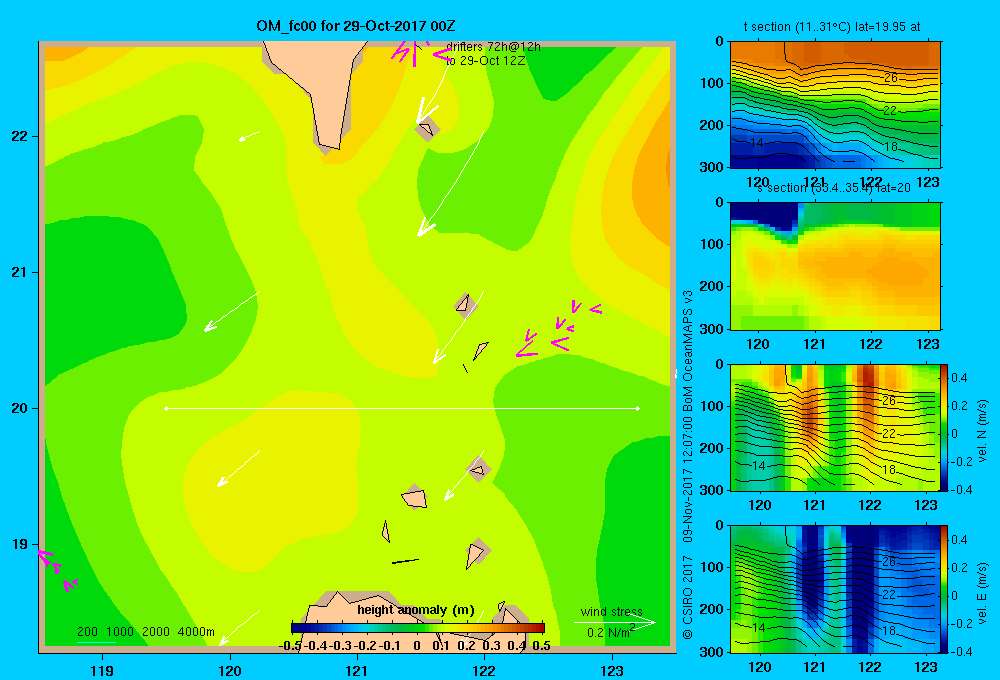The height and width of the screenshot is (680, 1000).
Task: Click the 'drifters 72h@12h' label
Action: pyautogui.click(x=493, y=47)
